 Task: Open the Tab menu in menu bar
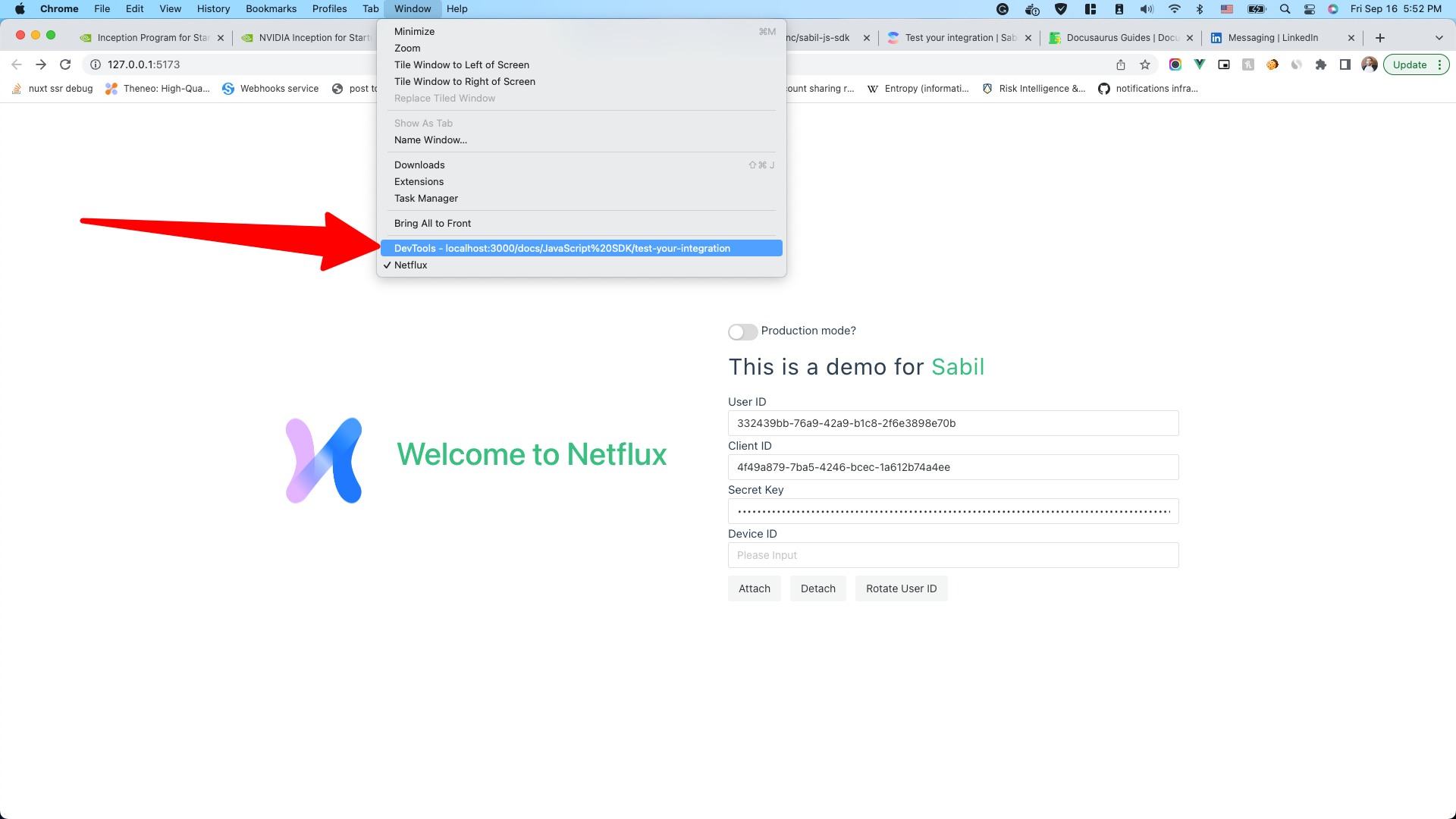(370, 9)
